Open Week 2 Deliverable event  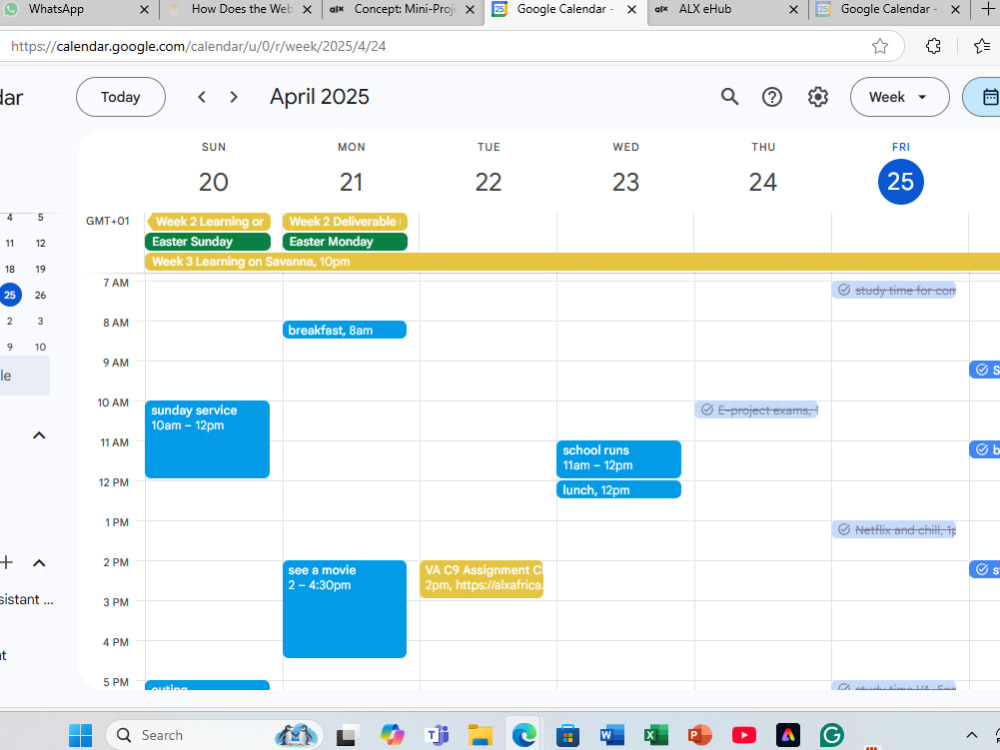345,221
